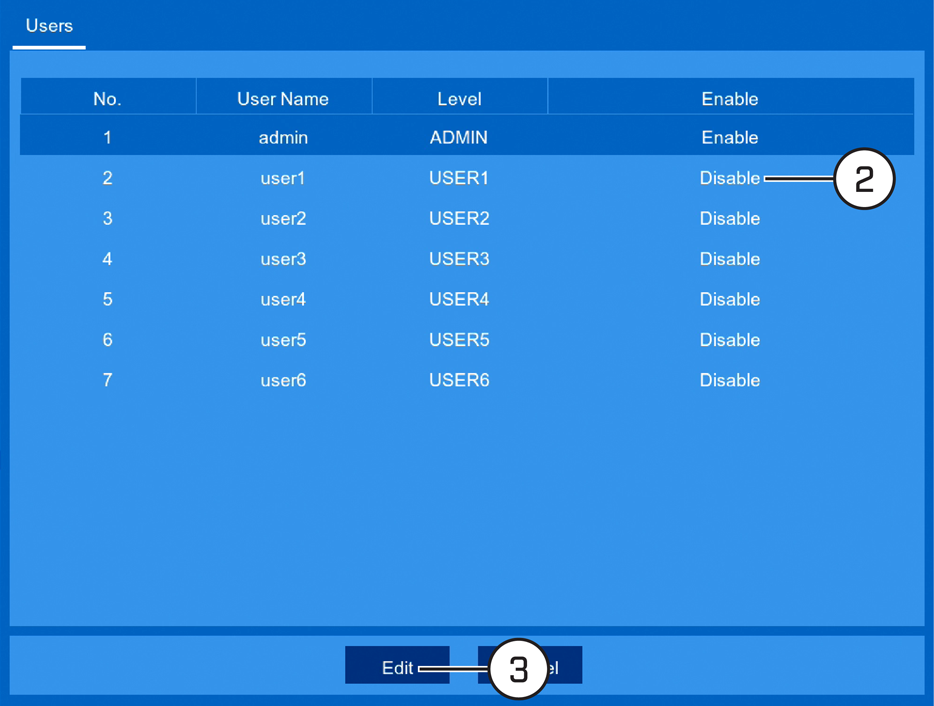Select the user6 row
The height and width of the screenshot is (706, 934).
pyautogui.click(x=467, y=380)
